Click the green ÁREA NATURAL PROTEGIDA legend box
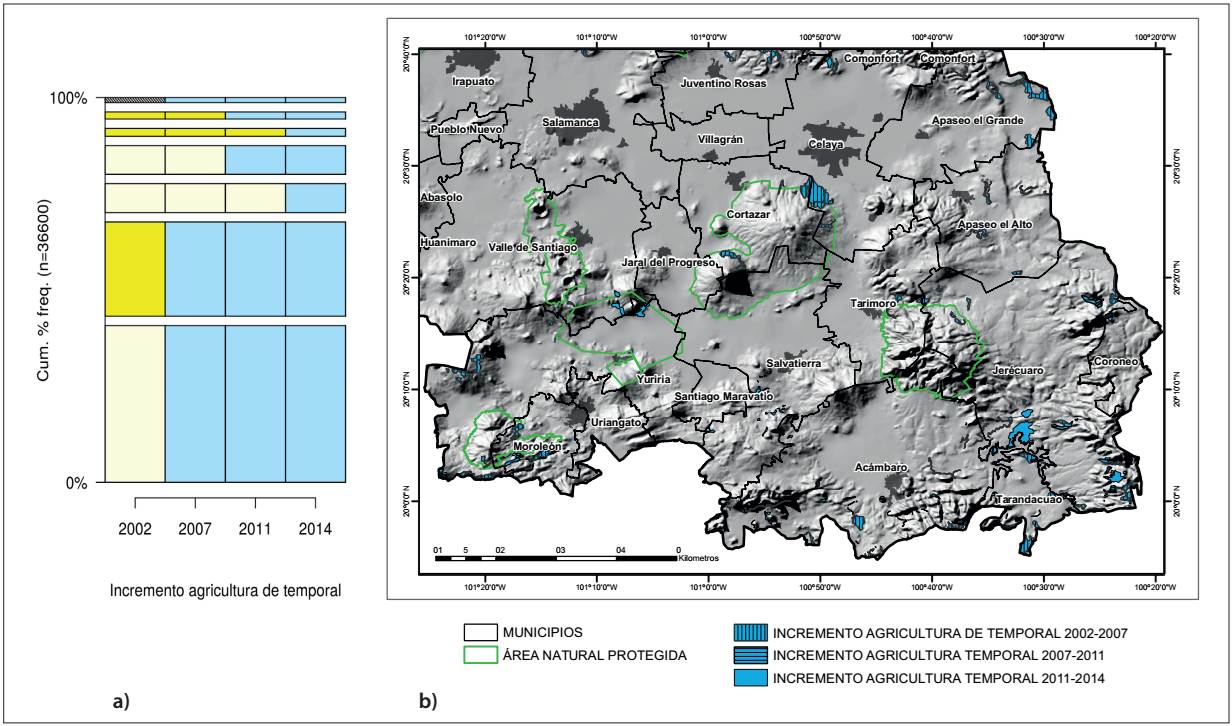This screenshot has height=726, width=1232. pyautogui.click(x=483, y=655)
